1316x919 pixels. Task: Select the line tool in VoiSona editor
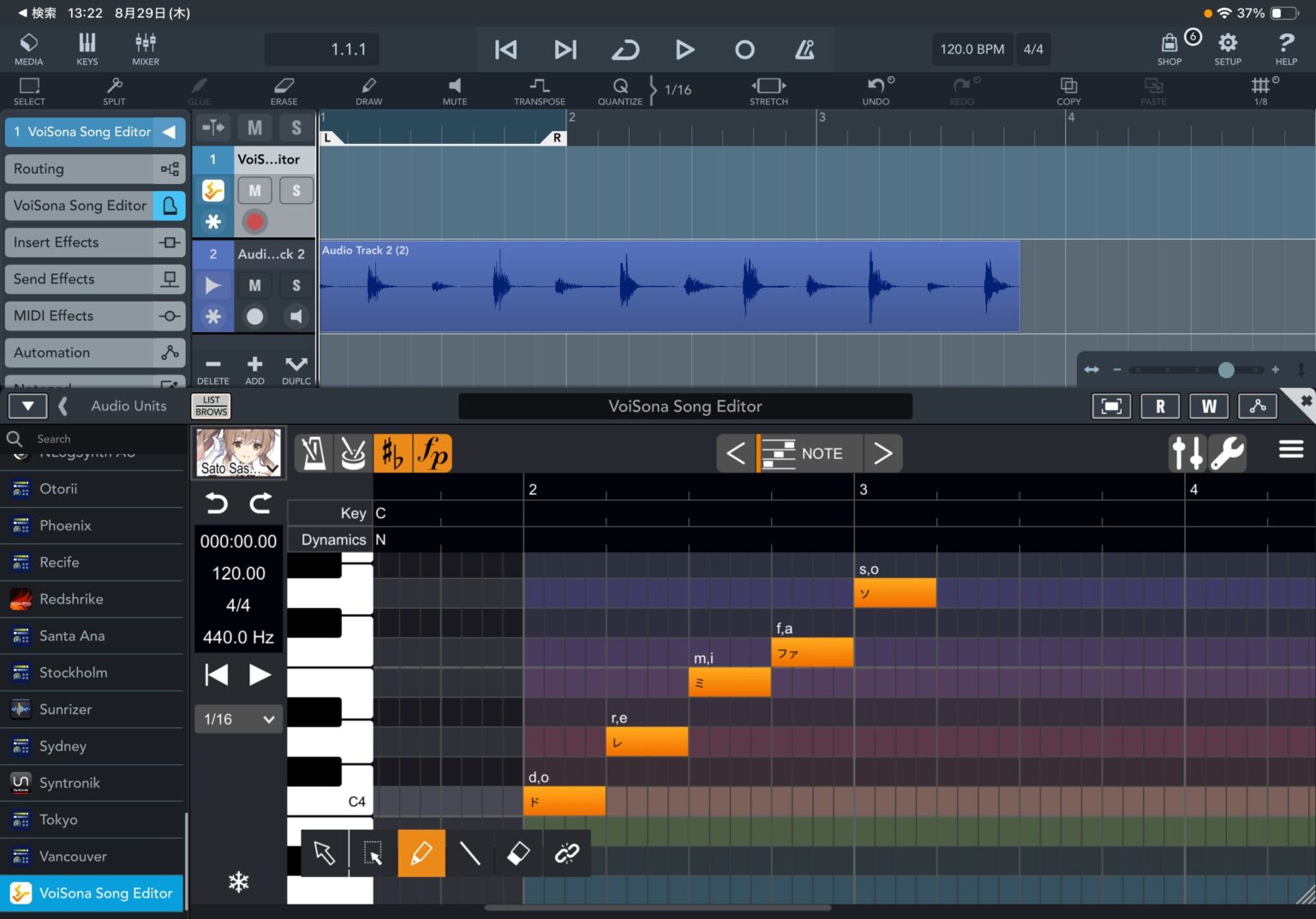(x=470, y=853)
